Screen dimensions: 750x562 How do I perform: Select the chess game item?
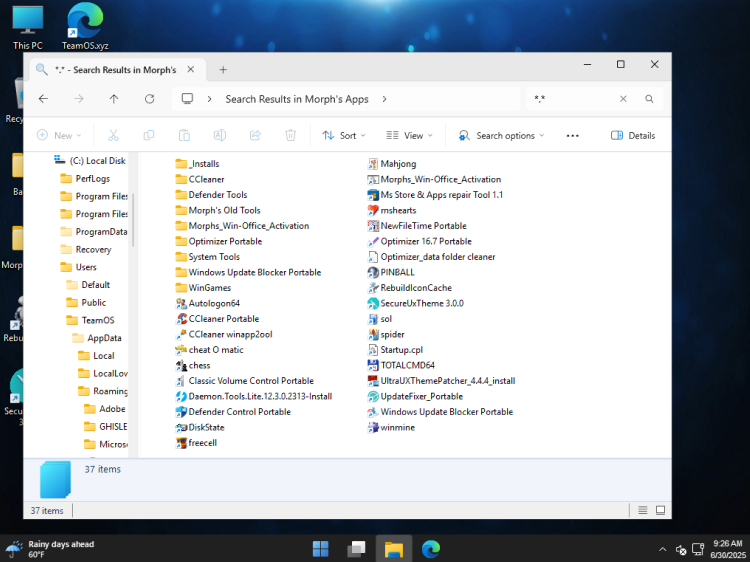(193, 365)
